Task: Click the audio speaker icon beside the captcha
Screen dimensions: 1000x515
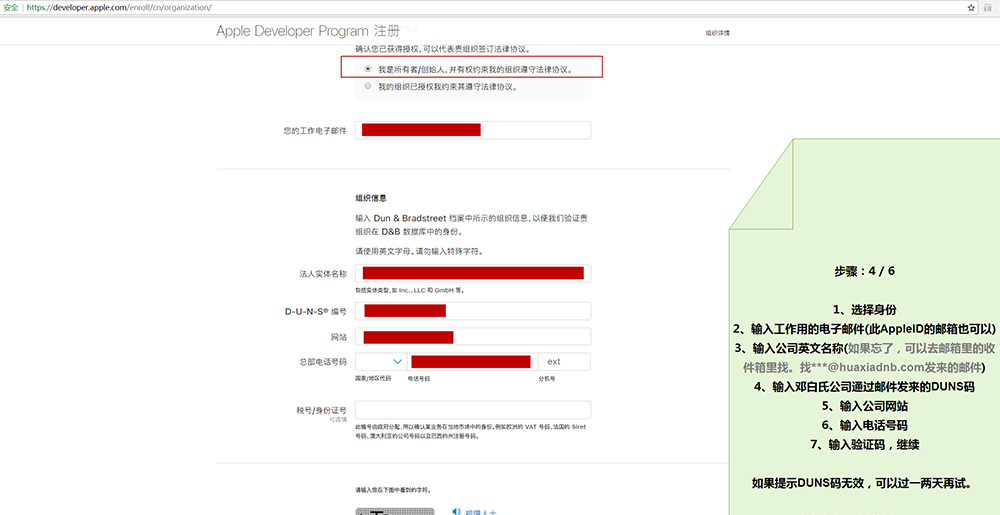Action: (456, 511)
